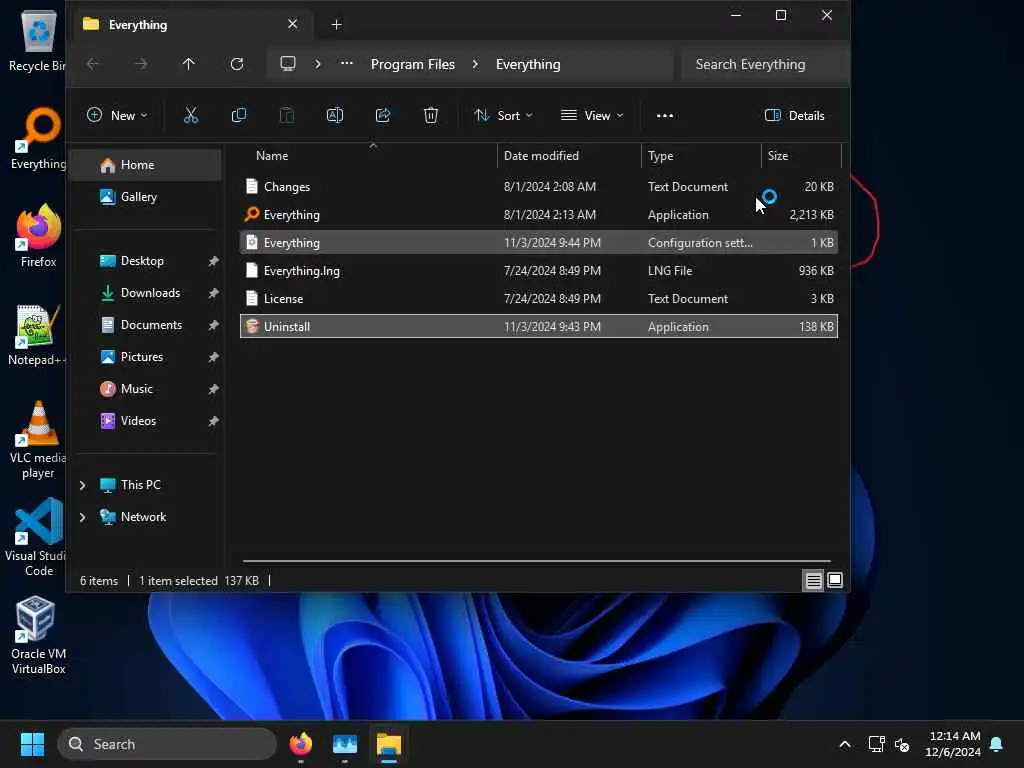Unpin the Downloads quick access pin

pos(213,293)
